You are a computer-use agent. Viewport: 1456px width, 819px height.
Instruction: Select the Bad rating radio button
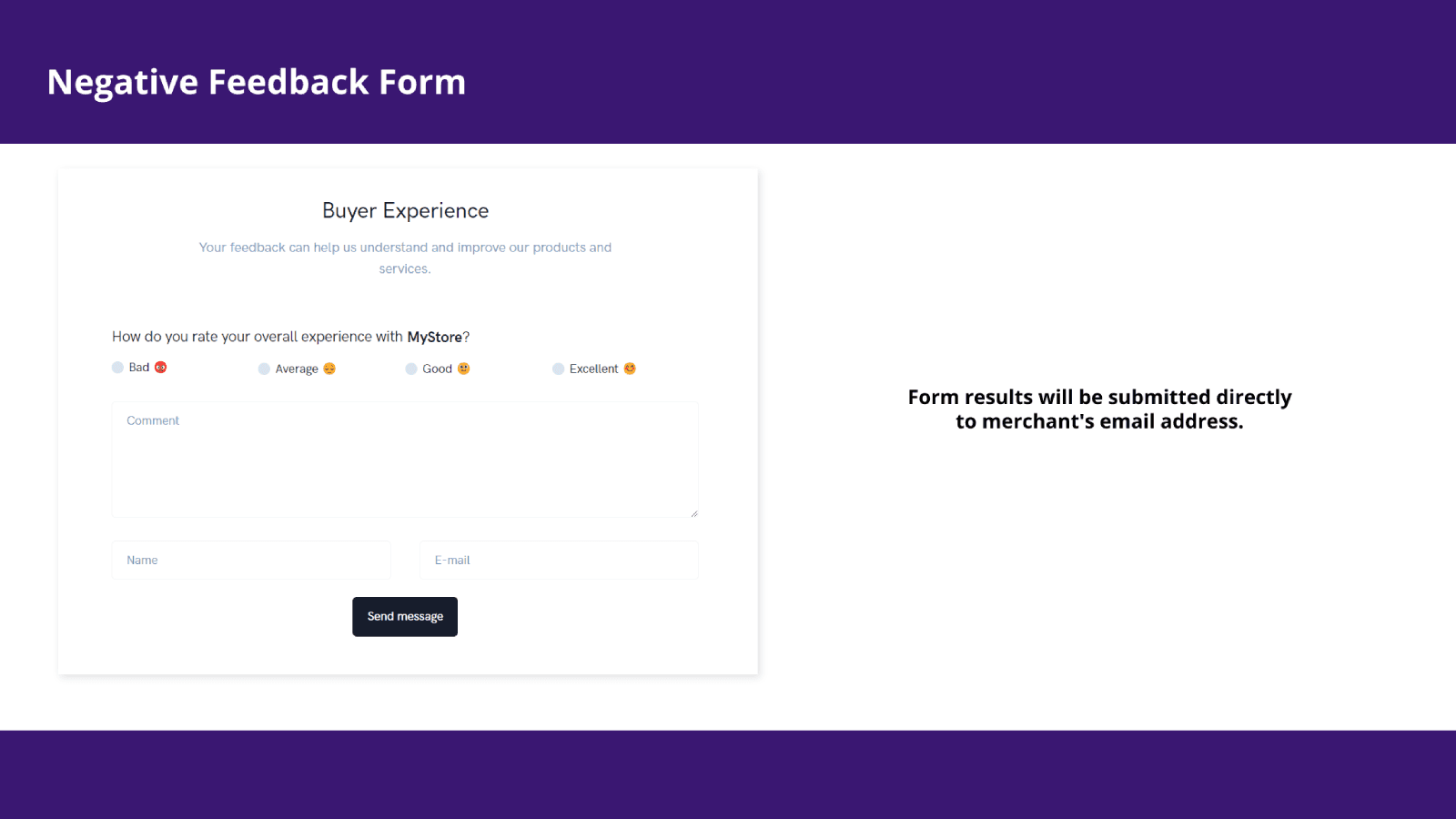pyautogui.click(x=117, y=368)
